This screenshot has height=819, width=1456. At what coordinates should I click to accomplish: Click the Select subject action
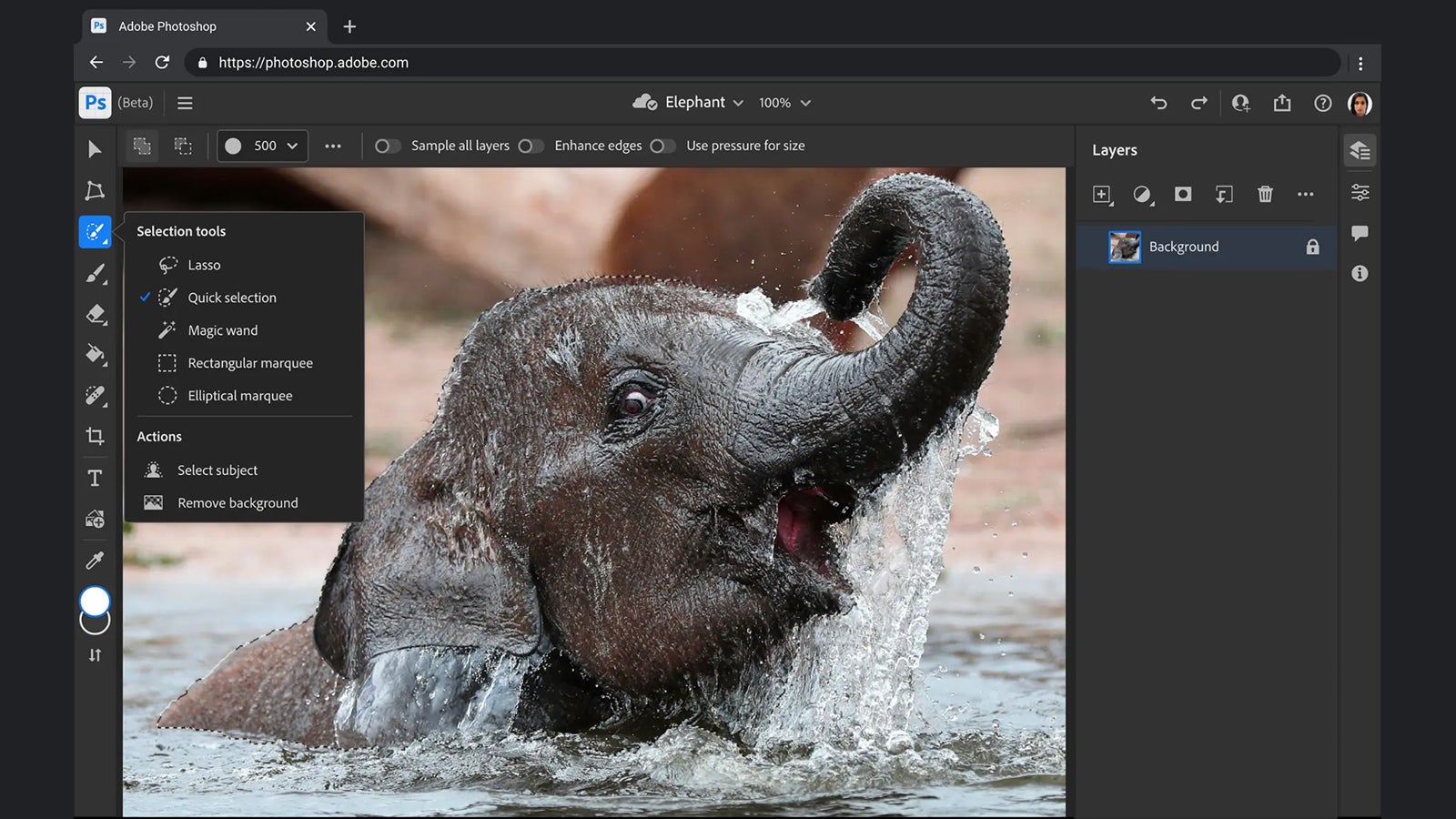pyautogui.click(x=217, y=470)
